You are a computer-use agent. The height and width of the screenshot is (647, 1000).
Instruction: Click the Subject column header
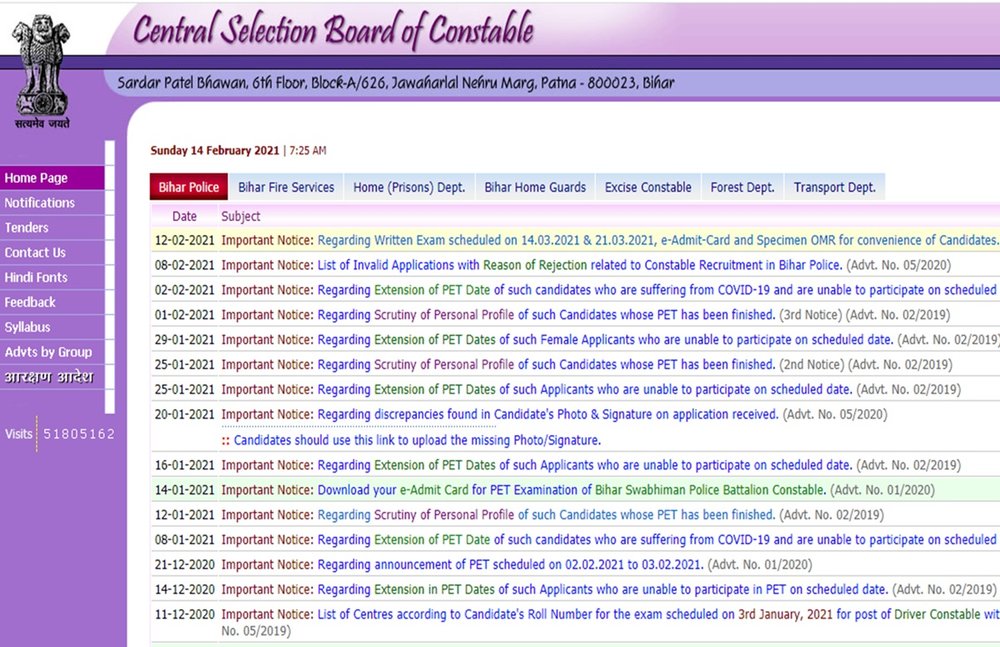[240, 216]
